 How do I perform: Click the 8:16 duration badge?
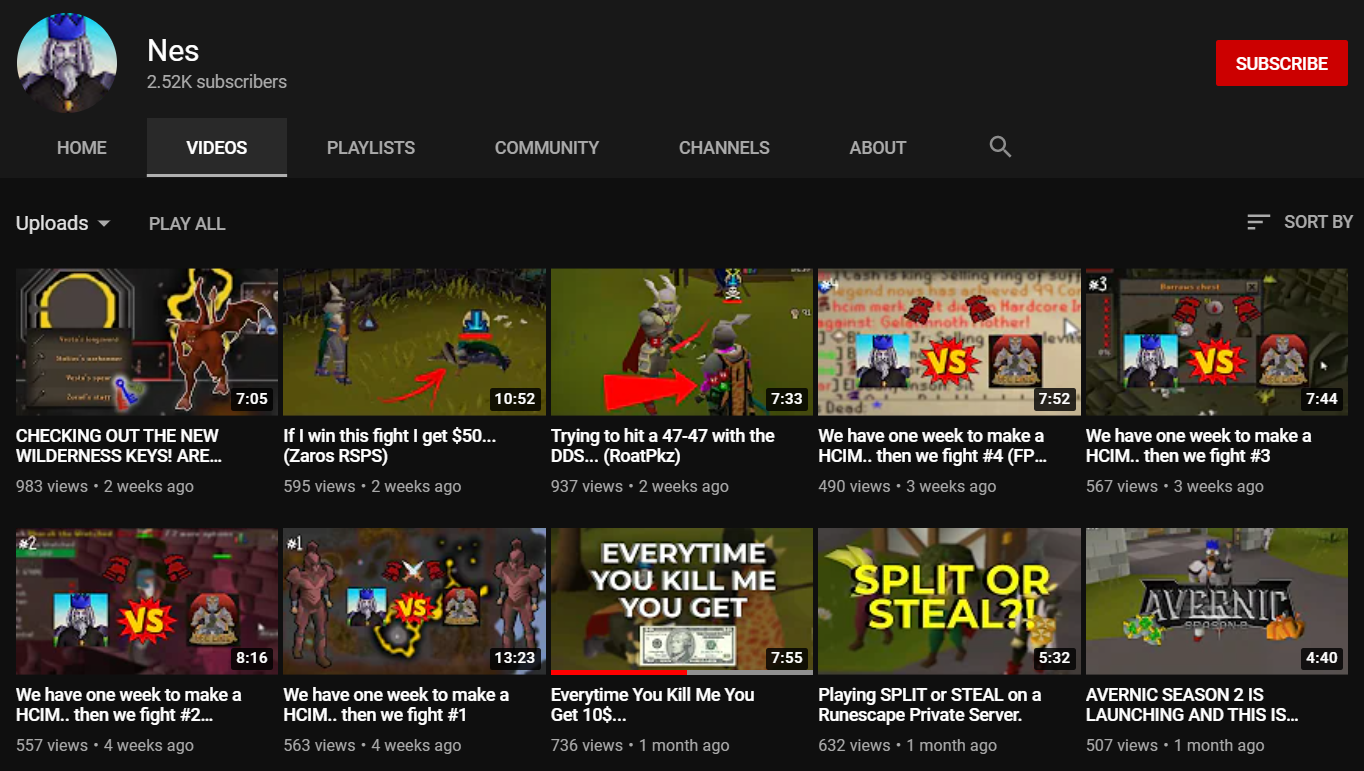click(x=251, y=658)
